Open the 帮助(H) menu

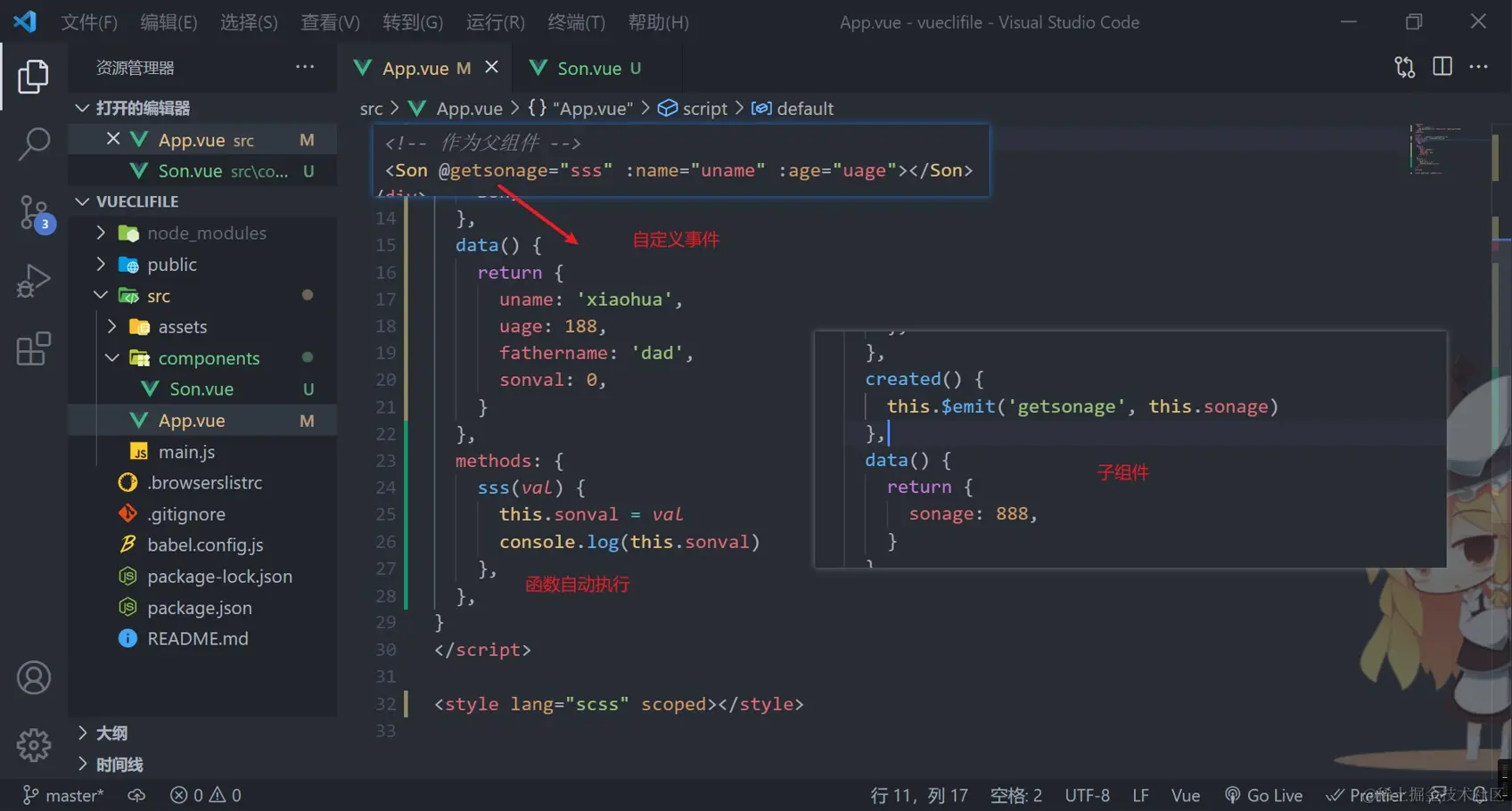(x=658, y=21)
